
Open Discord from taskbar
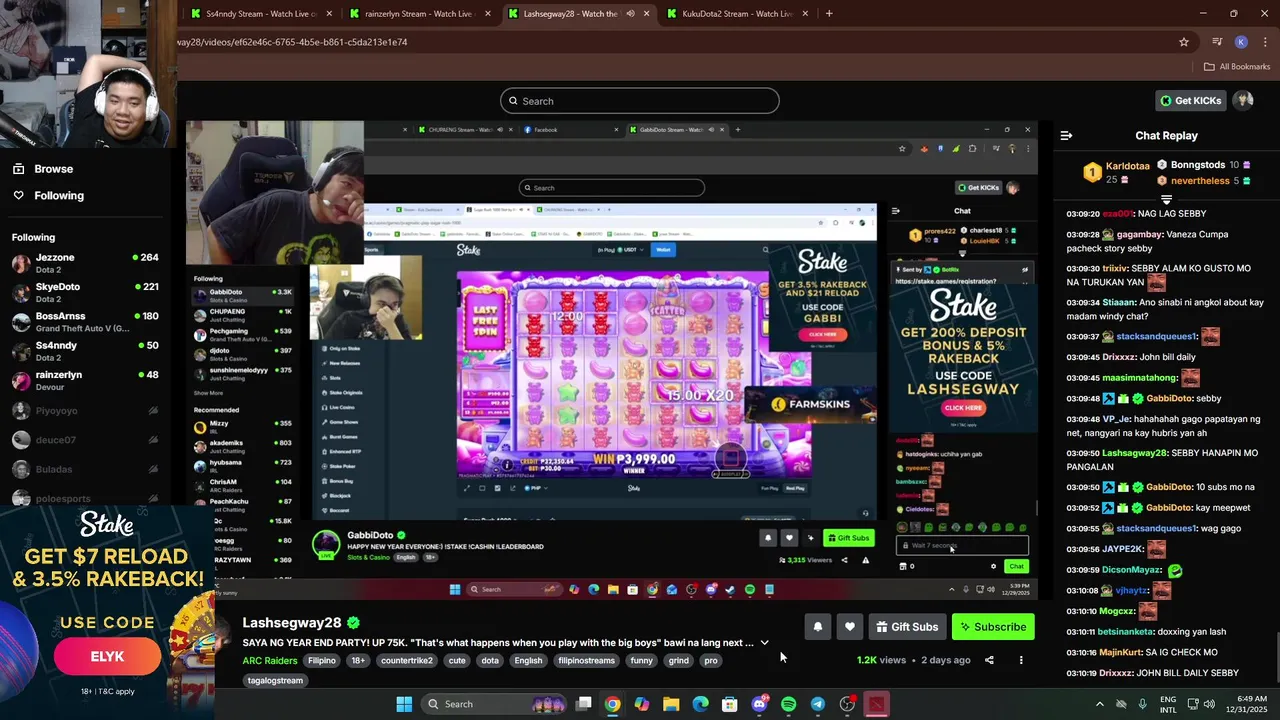[x=759, y=704]
